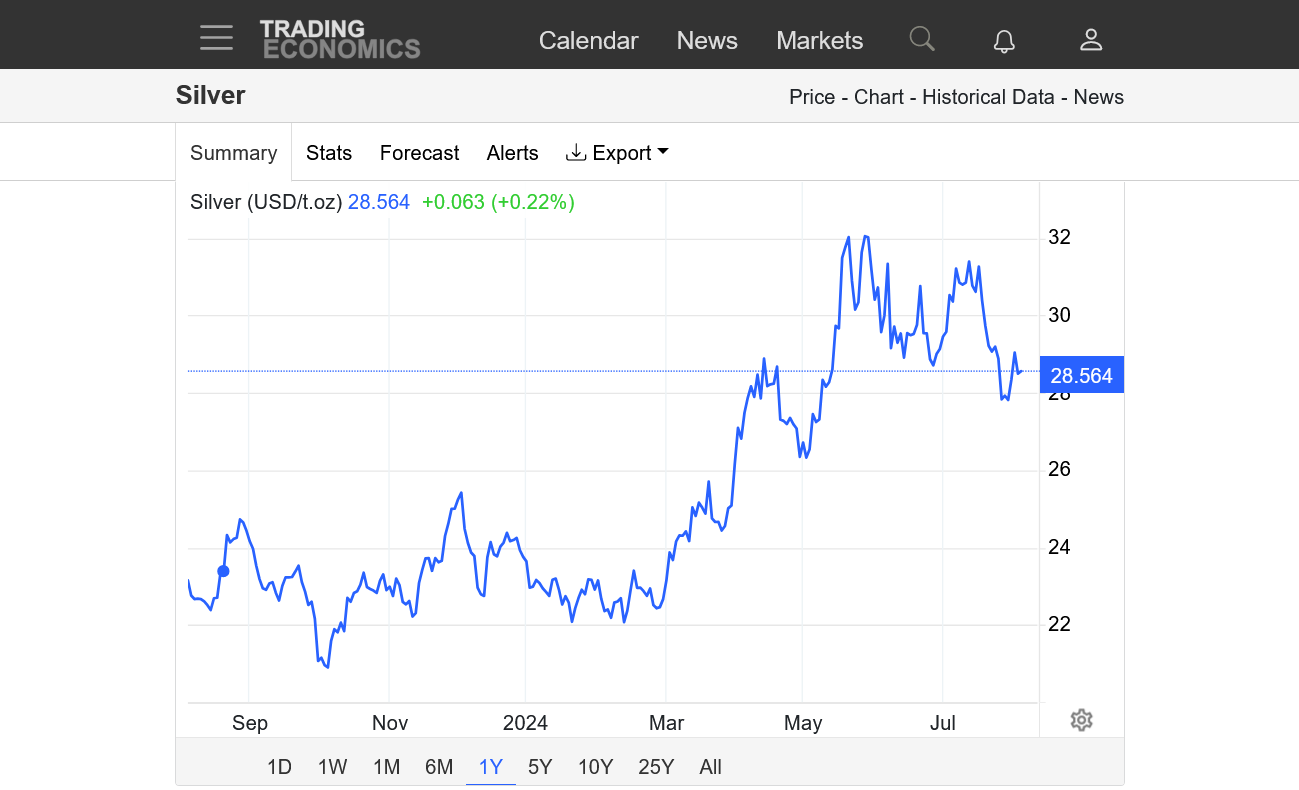
Task: Set chart range to 25Y
Action: point(656,767)
